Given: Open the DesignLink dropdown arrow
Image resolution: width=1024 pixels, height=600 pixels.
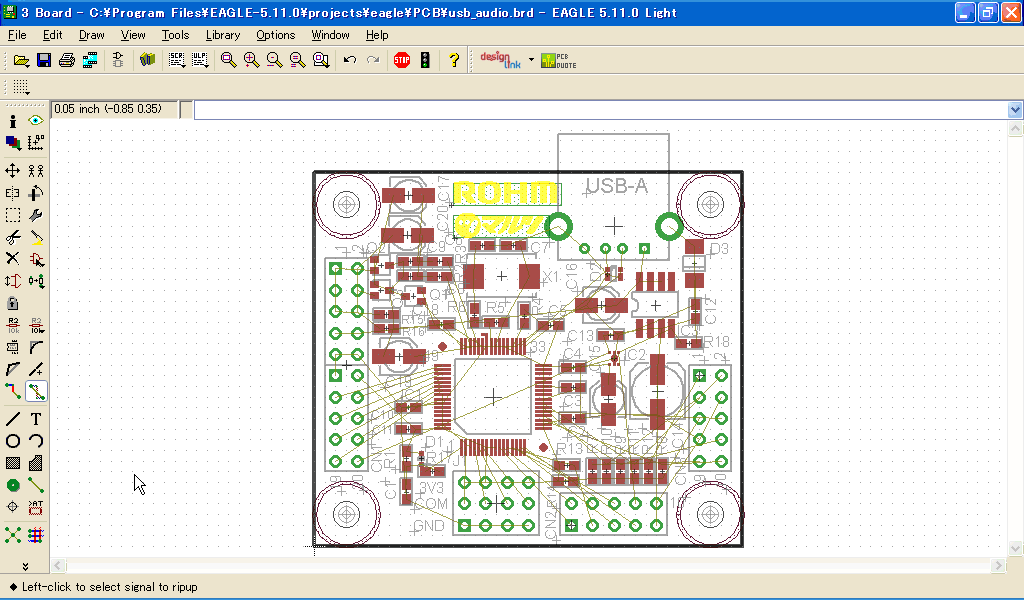Looking at the screenshot, I should click(531, 60).
